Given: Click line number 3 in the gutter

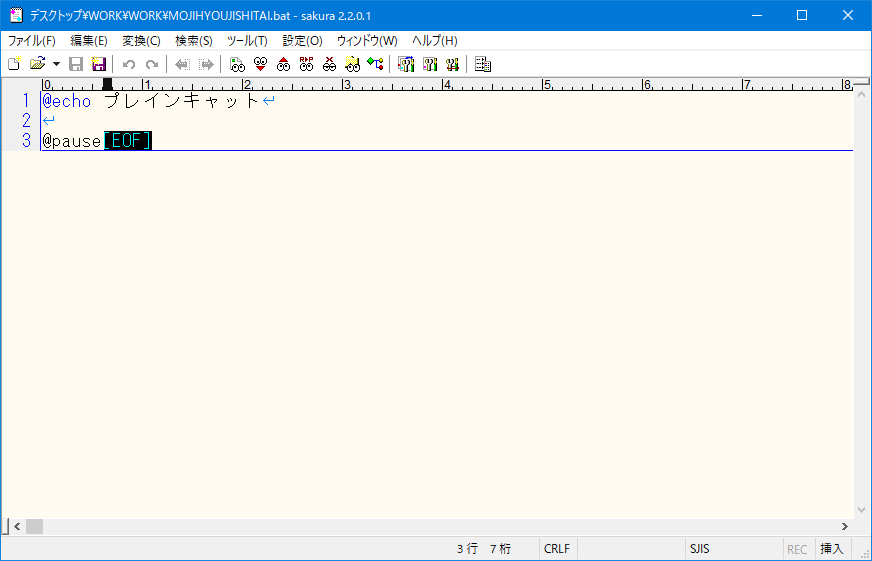Looking at the screenshot, I should tap(26, 141).
